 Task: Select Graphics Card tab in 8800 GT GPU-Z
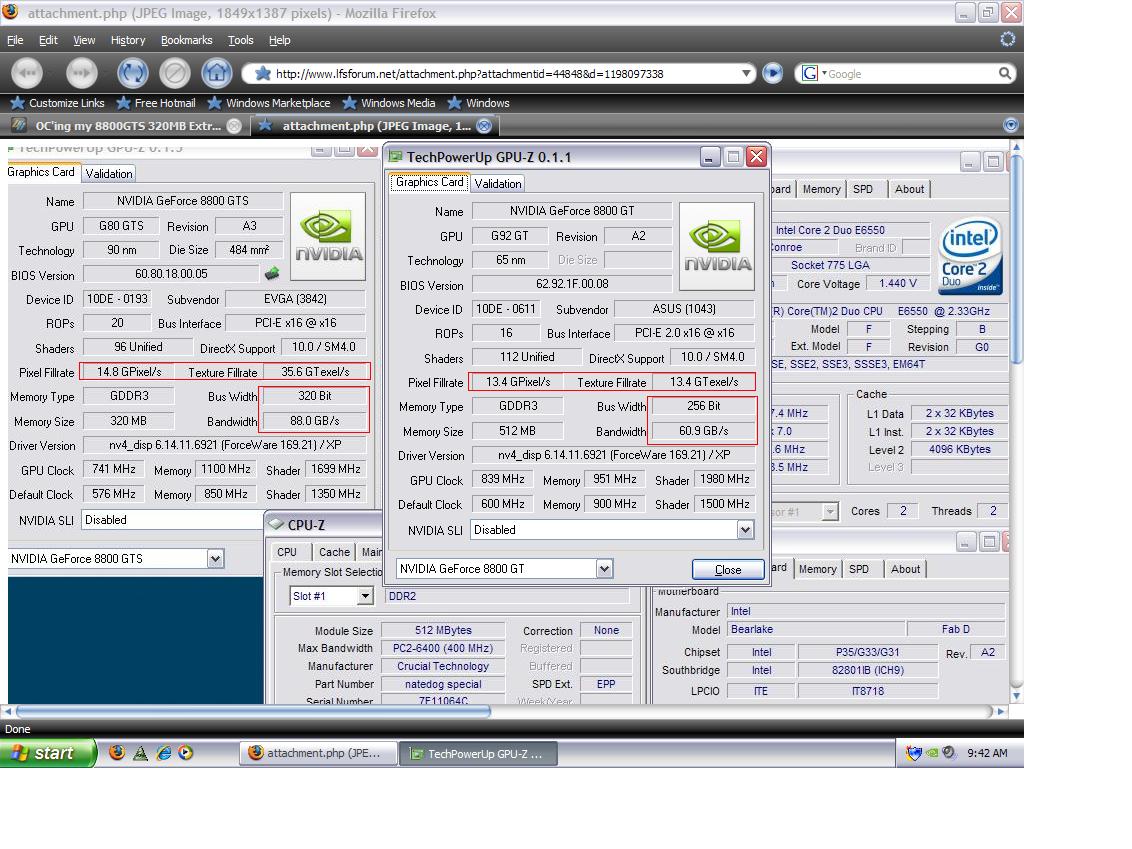point(430,182)
